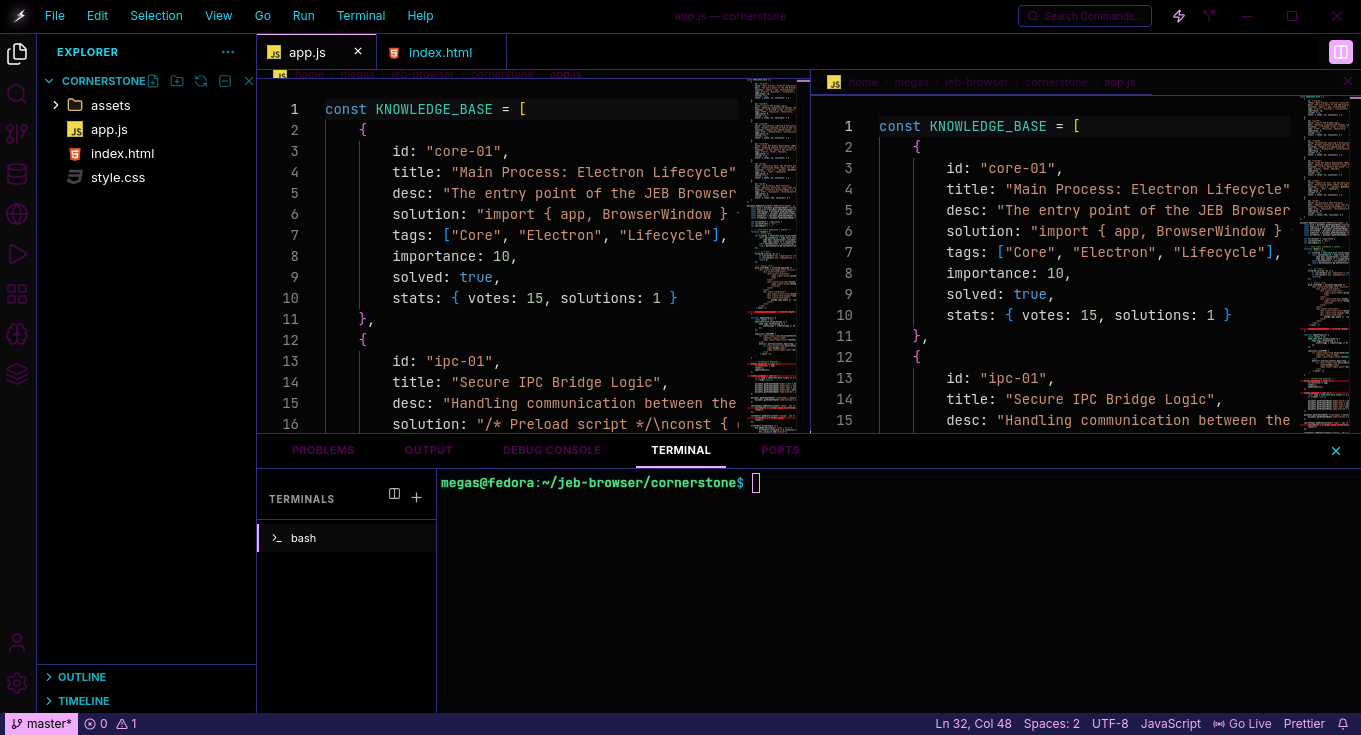
Task: Open app.js in the file explorer
Action: 109,129
